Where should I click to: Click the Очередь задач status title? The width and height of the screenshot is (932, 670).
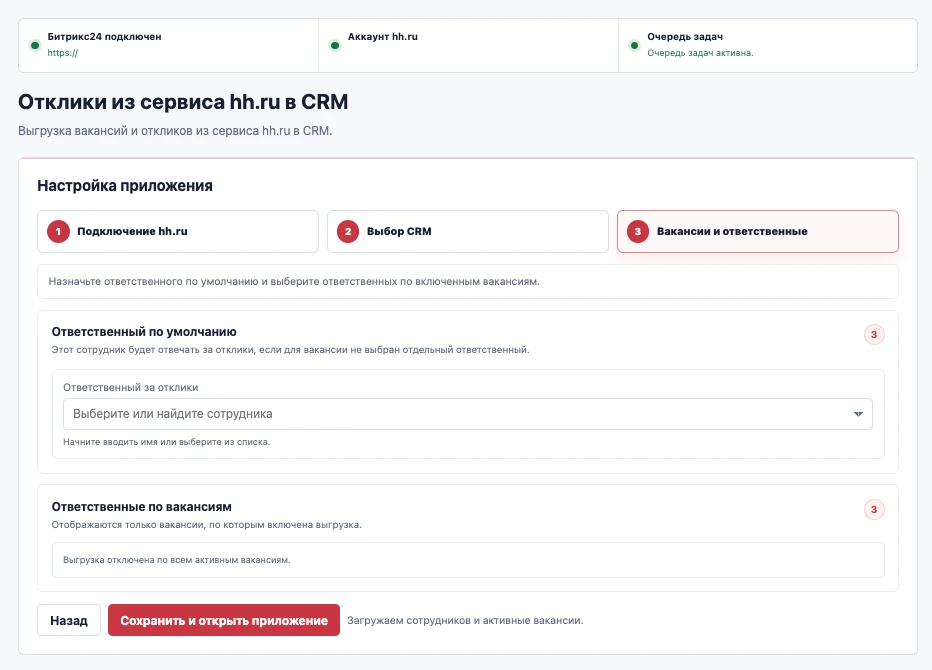[685, 37]
